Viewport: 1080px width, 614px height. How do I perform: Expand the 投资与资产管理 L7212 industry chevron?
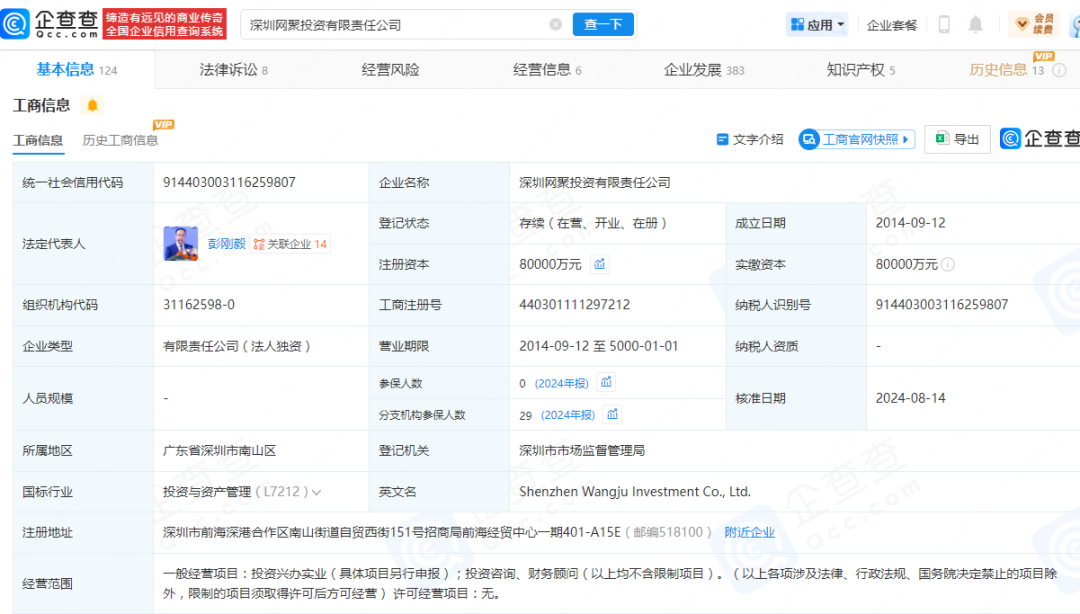coord(317,493)
